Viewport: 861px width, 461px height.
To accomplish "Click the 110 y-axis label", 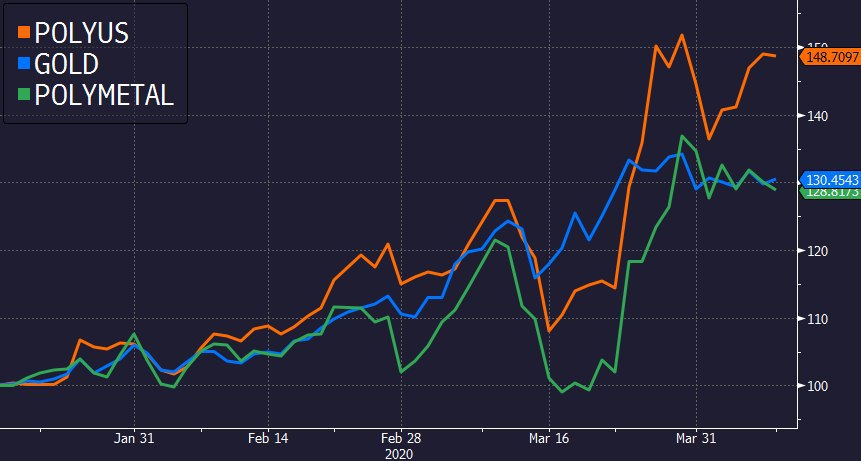I will click(818, 319).
